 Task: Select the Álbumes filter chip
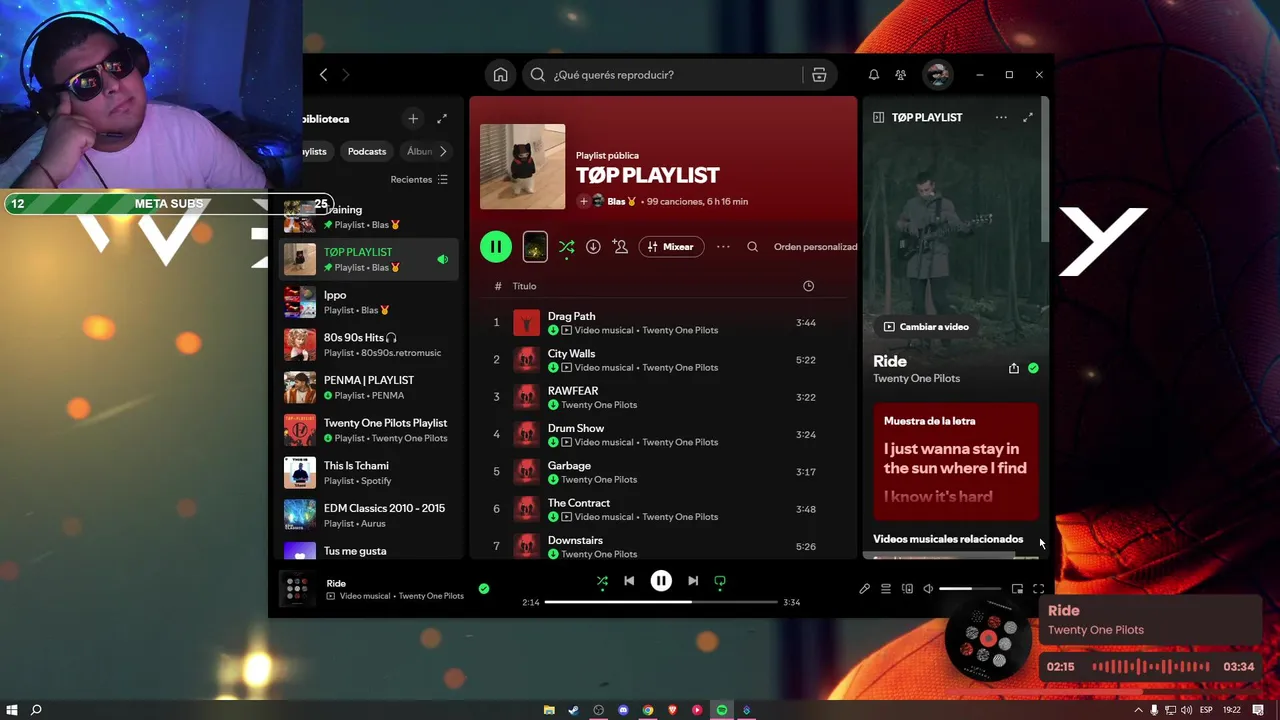[420, 151]
